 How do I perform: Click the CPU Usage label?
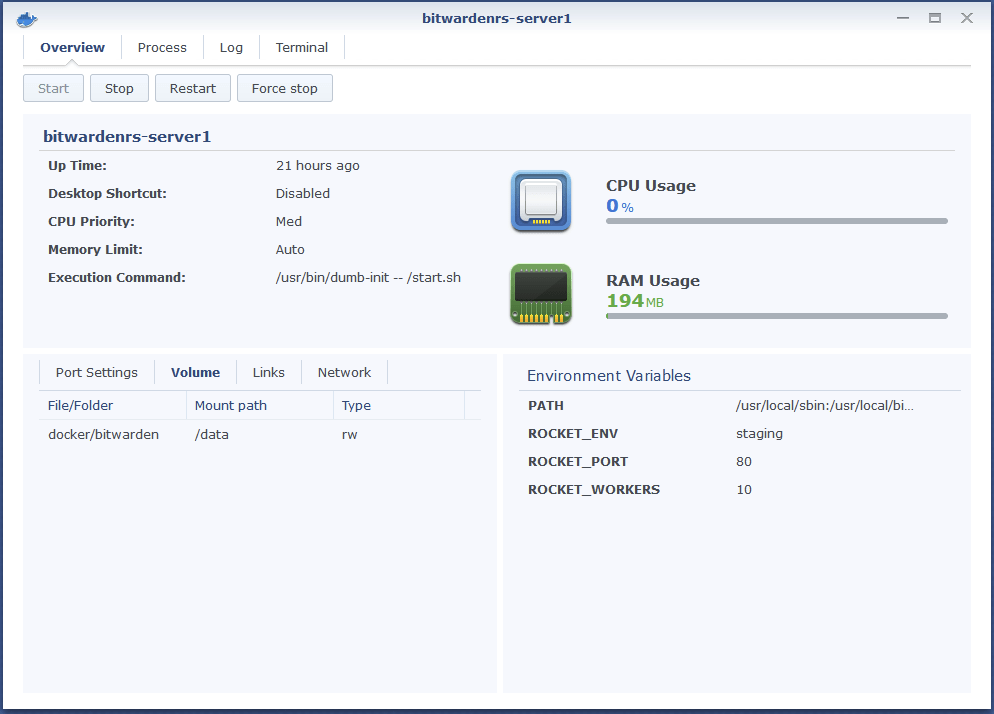pyautogui.click(x=650, y=186)
